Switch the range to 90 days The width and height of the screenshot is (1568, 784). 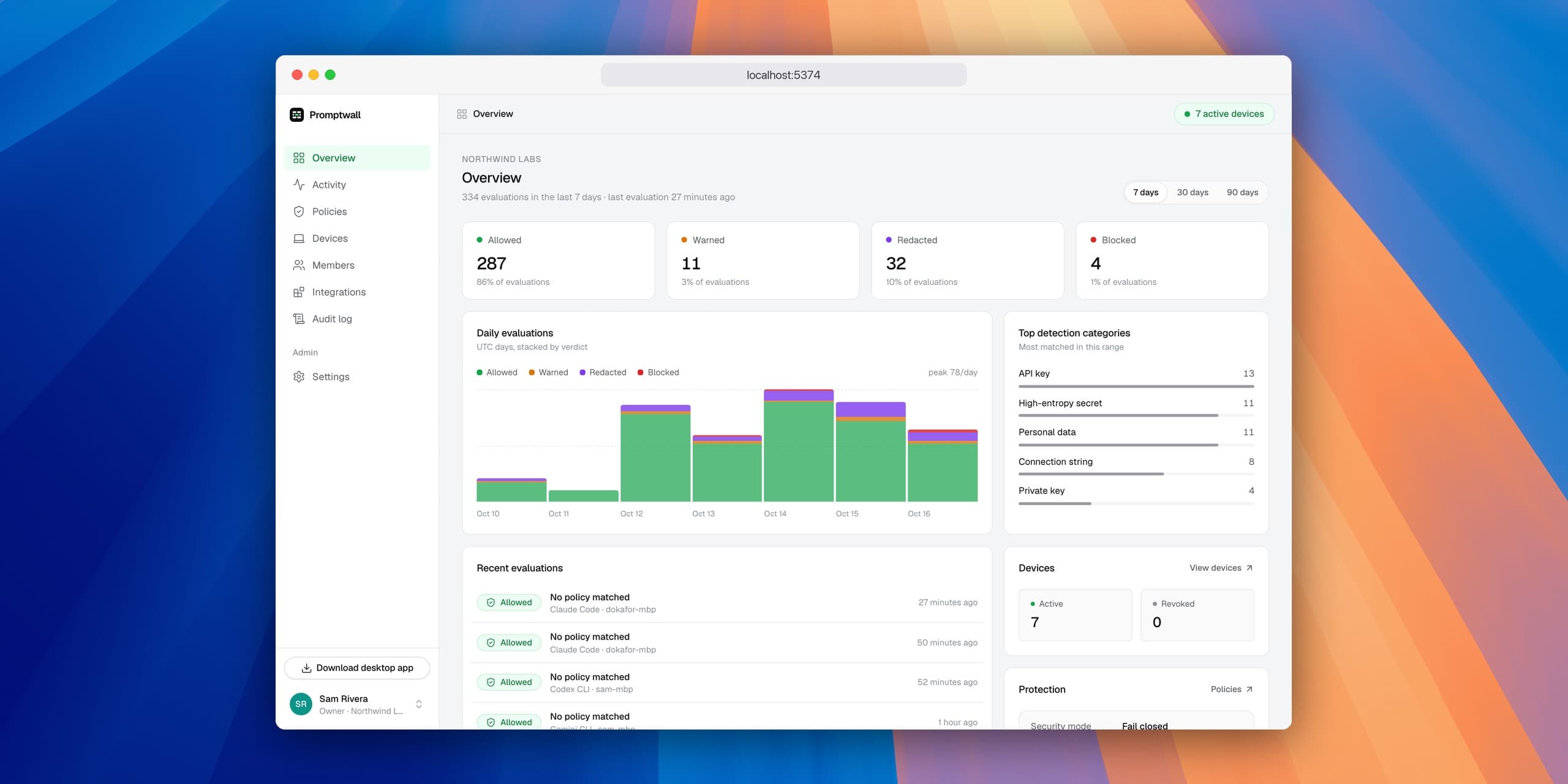[1242, 192]
